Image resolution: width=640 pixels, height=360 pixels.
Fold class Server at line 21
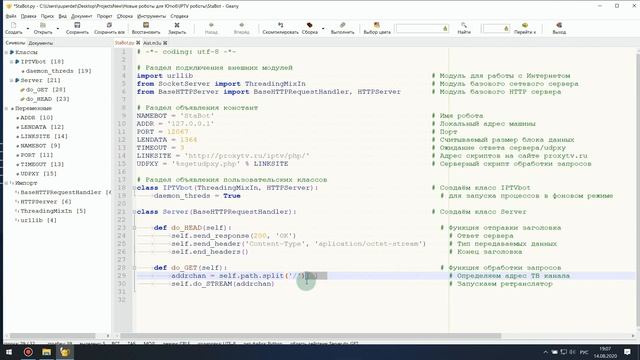coord(134,212)
